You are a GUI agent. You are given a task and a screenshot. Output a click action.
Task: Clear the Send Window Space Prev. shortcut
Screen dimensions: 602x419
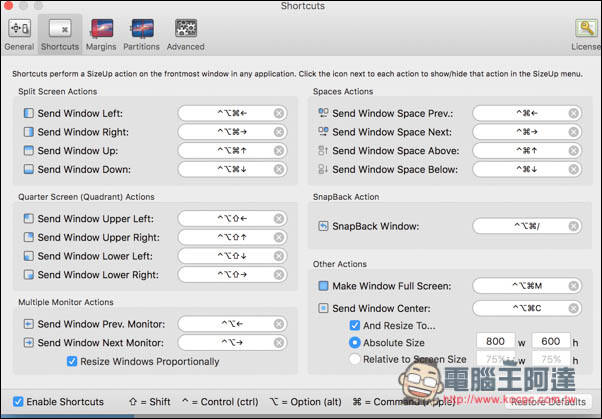574,113
